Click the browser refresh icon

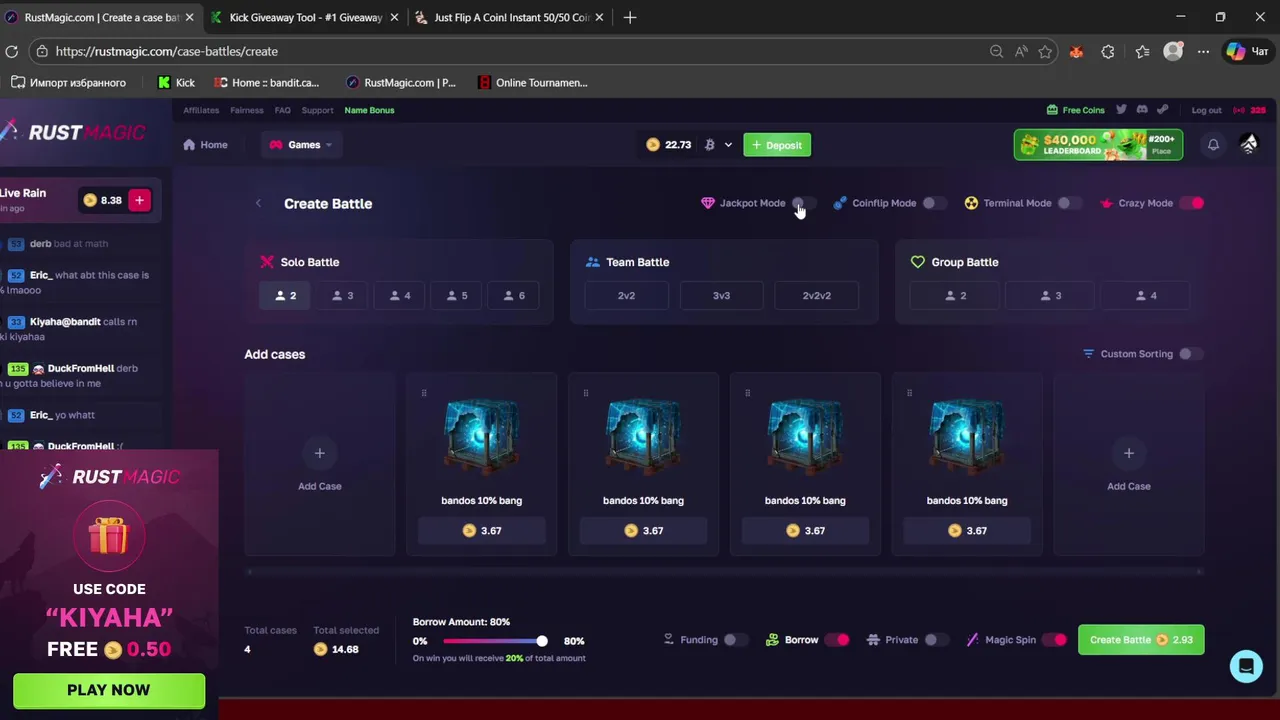12,51
